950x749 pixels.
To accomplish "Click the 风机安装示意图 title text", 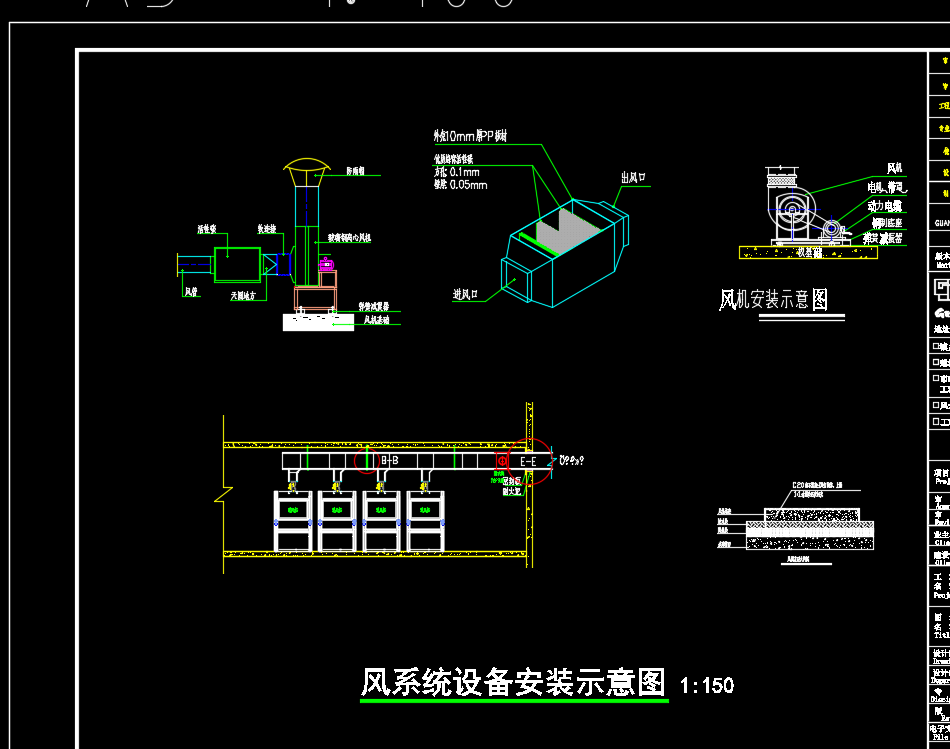I will pyautogui.click(x=773, y=300).
